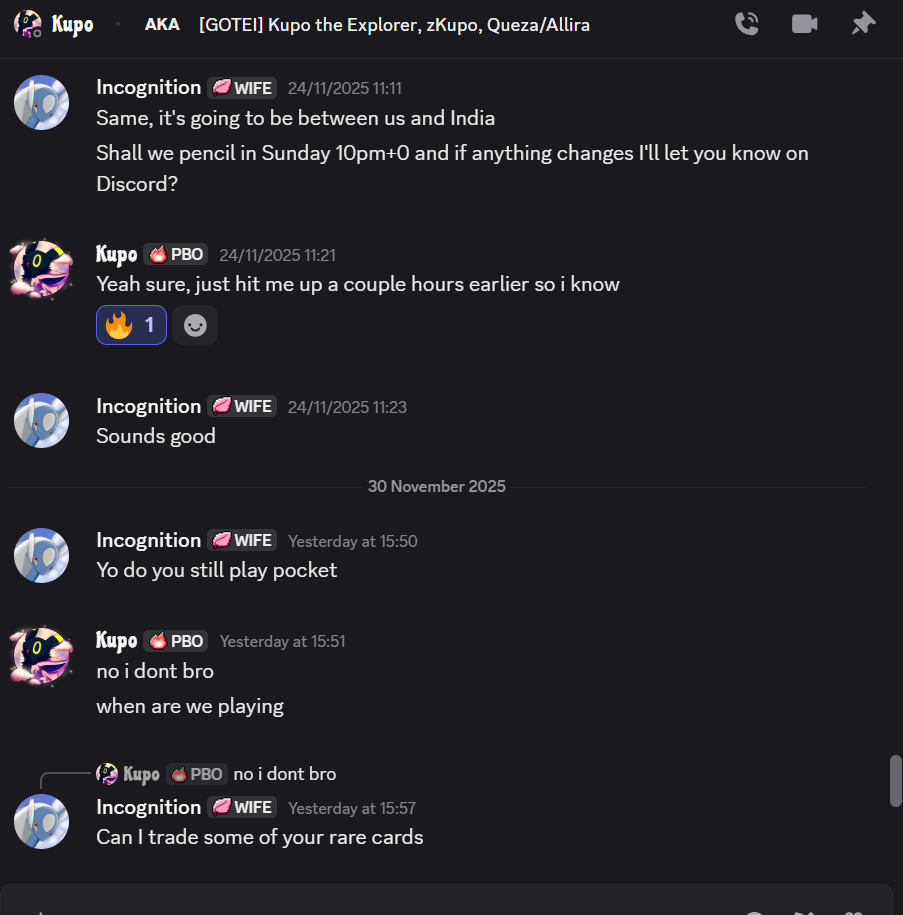Click the small Kupo avatar in the reply preview
Image resolution: width=903 pixels, height=915 pixels.
(107, 774)
